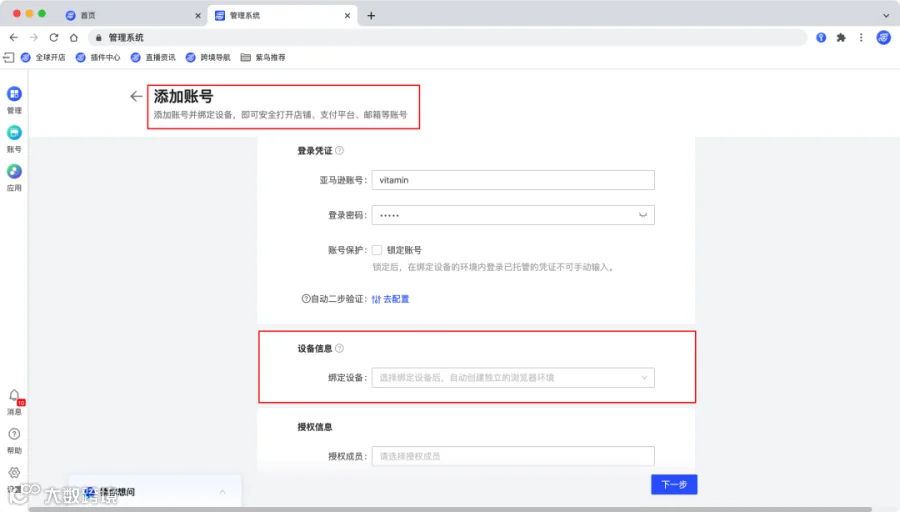Expand the 绑定设备 dropdown
The height and width of the screenshot is (512, 900).
(513, 377)
